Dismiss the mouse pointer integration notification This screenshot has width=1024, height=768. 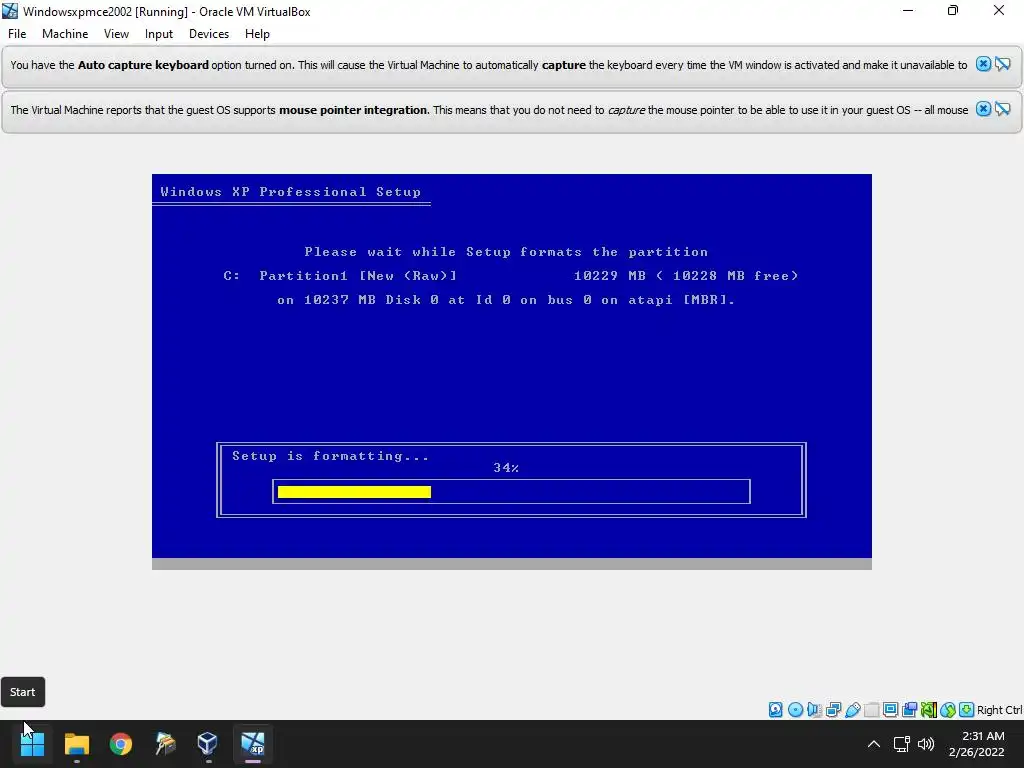coord(983,109)
